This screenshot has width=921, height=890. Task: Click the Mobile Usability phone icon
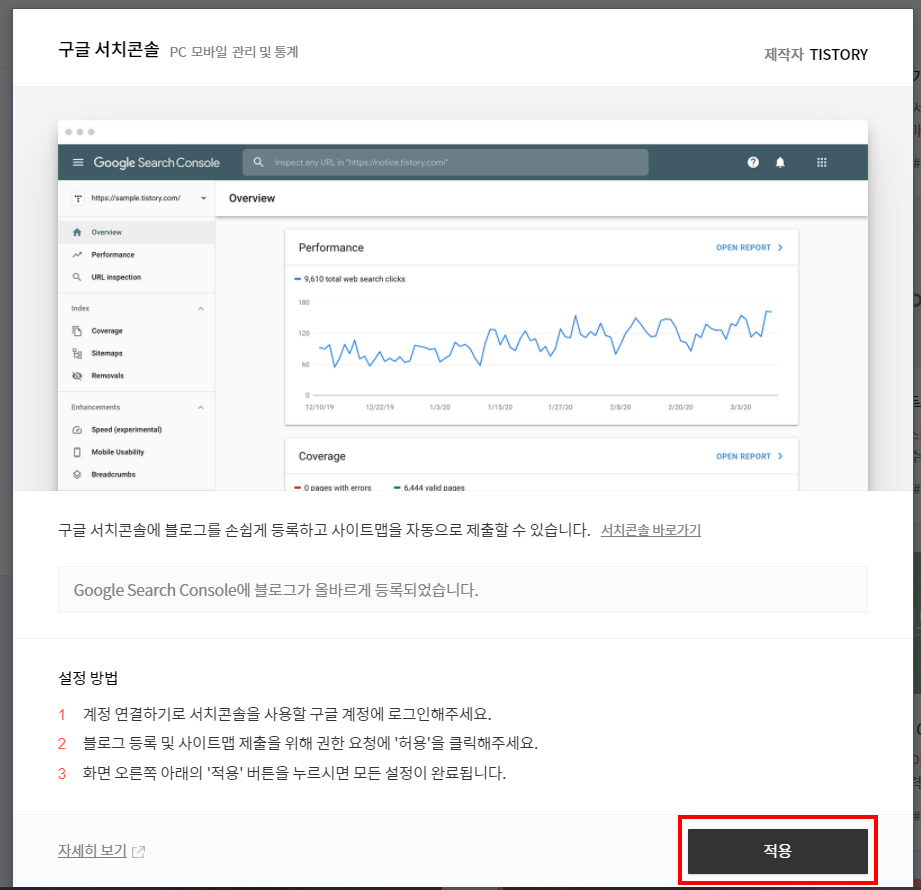pyautogui.click(x=77, y=452)
